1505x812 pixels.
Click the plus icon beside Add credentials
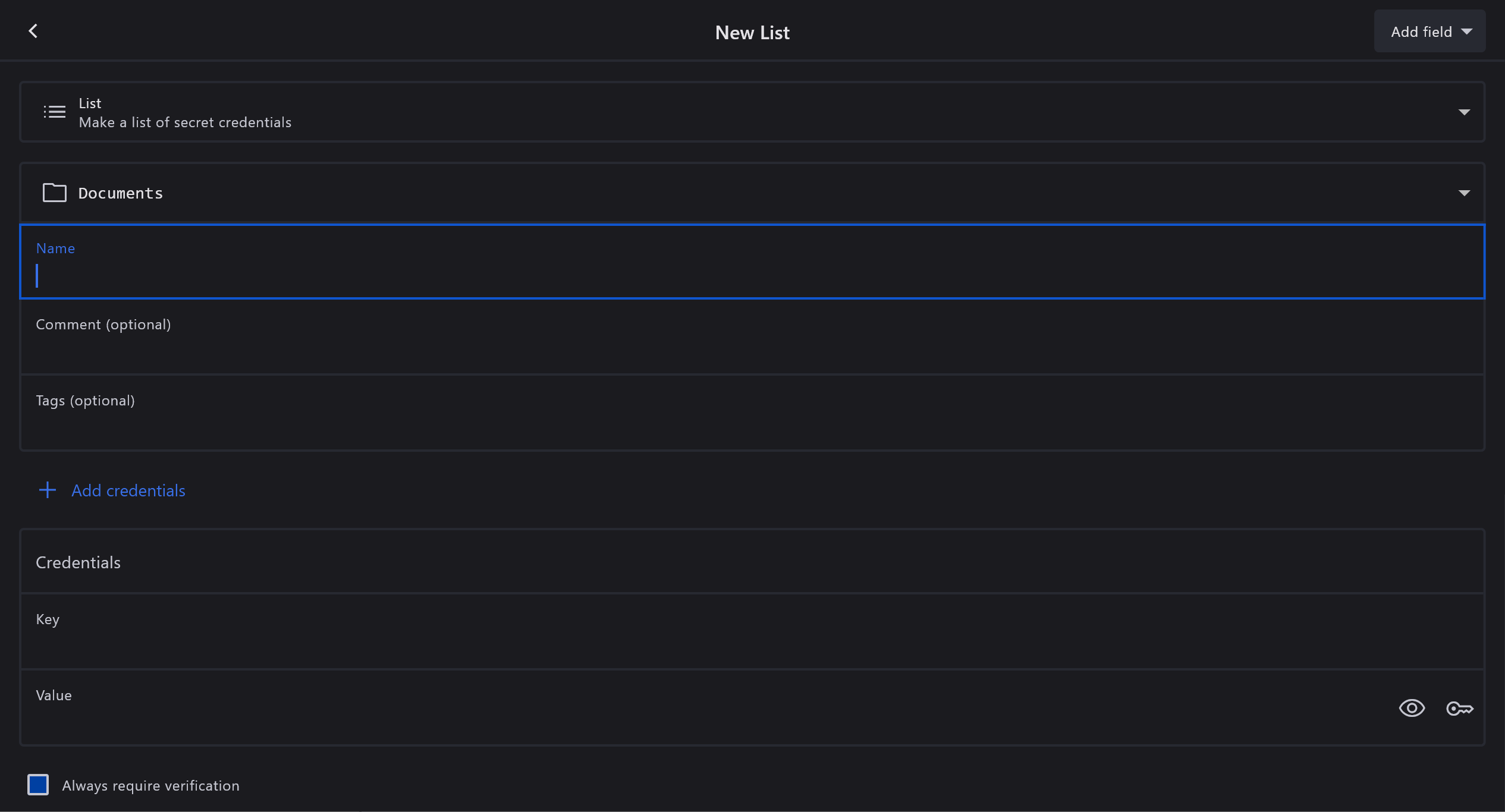[47, 490]
